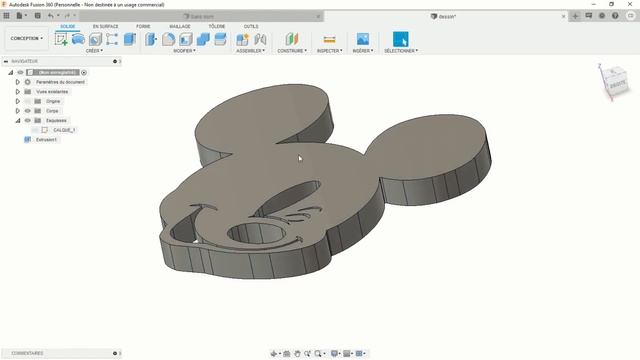Open the File menu icon

click(x=20, y=16)
